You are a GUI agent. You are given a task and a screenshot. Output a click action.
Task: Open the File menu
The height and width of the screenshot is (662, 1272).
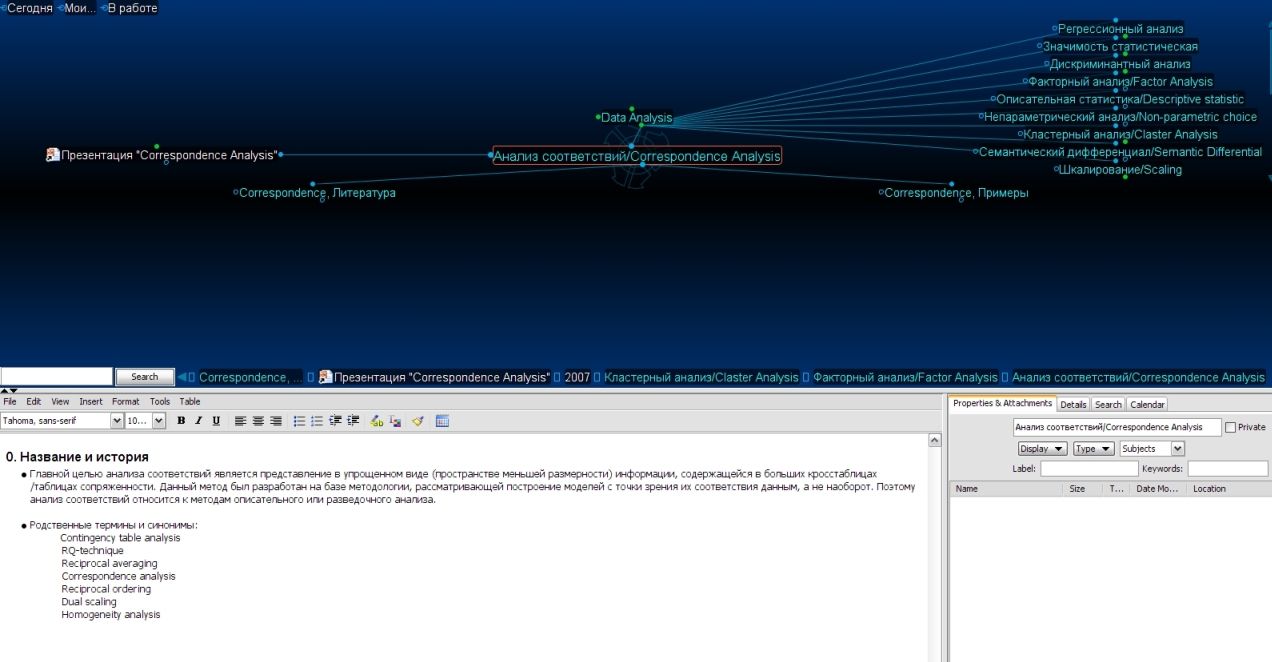coord(10,401)
